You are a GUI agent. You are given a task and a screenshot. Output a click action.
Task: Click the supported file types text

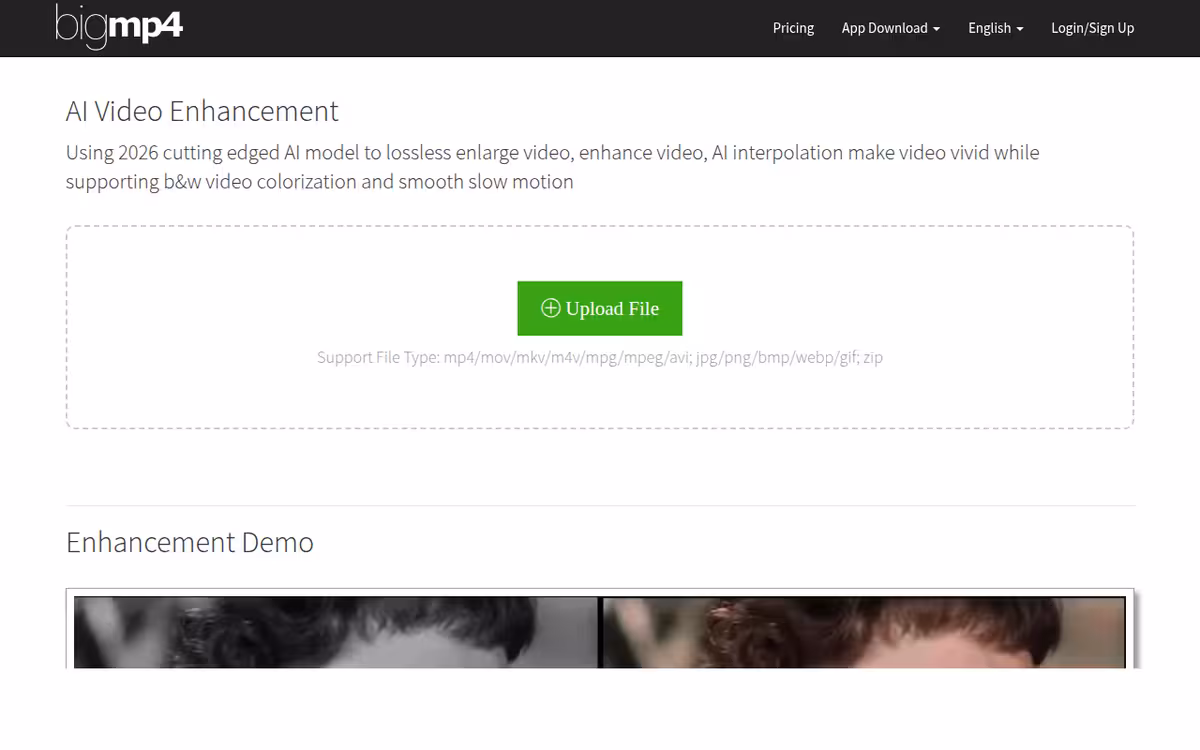point(600,357)
